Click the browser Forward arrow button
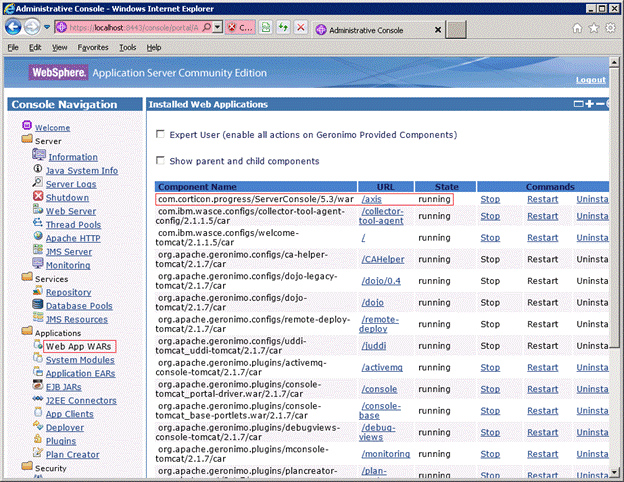This screenshot has height=482, width=624. coord(32,27)
